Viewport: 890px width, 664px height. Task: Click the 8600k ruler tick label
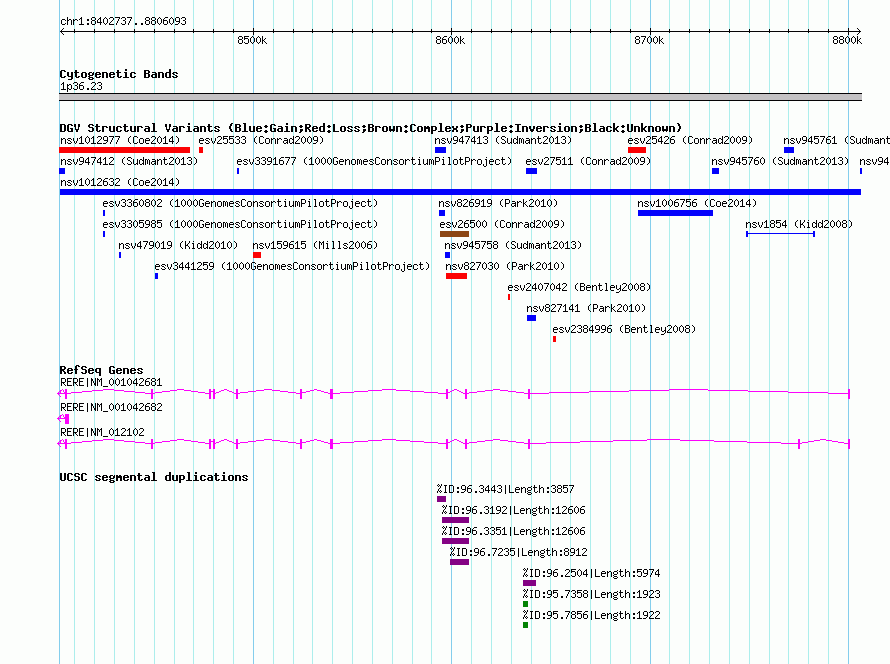tap(450, 40)
